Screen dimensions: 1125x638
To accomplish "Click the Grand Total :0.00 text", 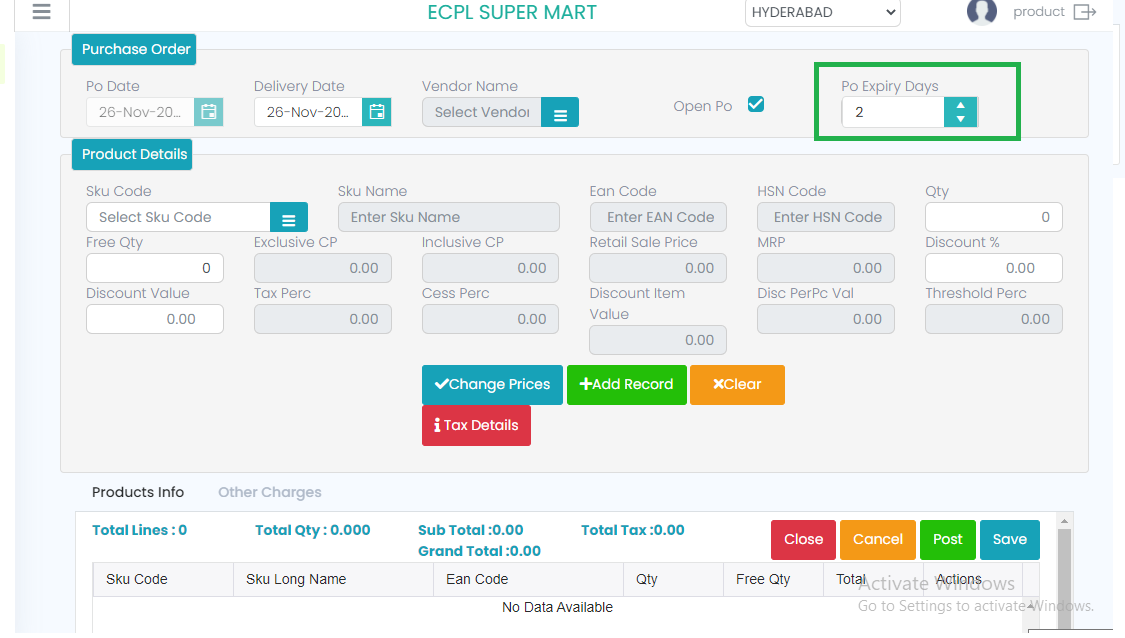I will tap(479, 551).
